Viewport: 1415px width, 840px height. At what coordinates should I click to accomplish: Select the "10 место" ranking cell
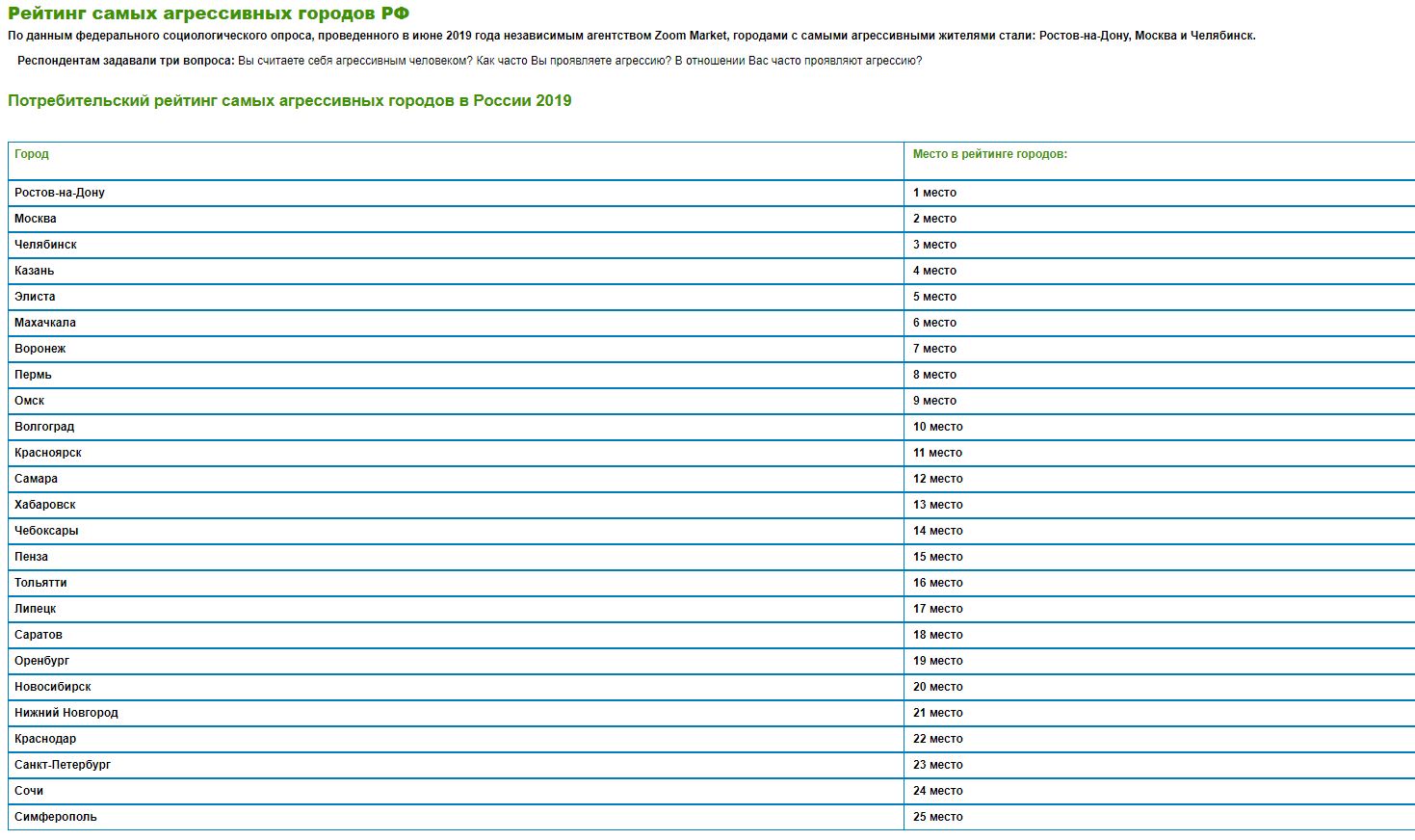(x=937, y=427)
